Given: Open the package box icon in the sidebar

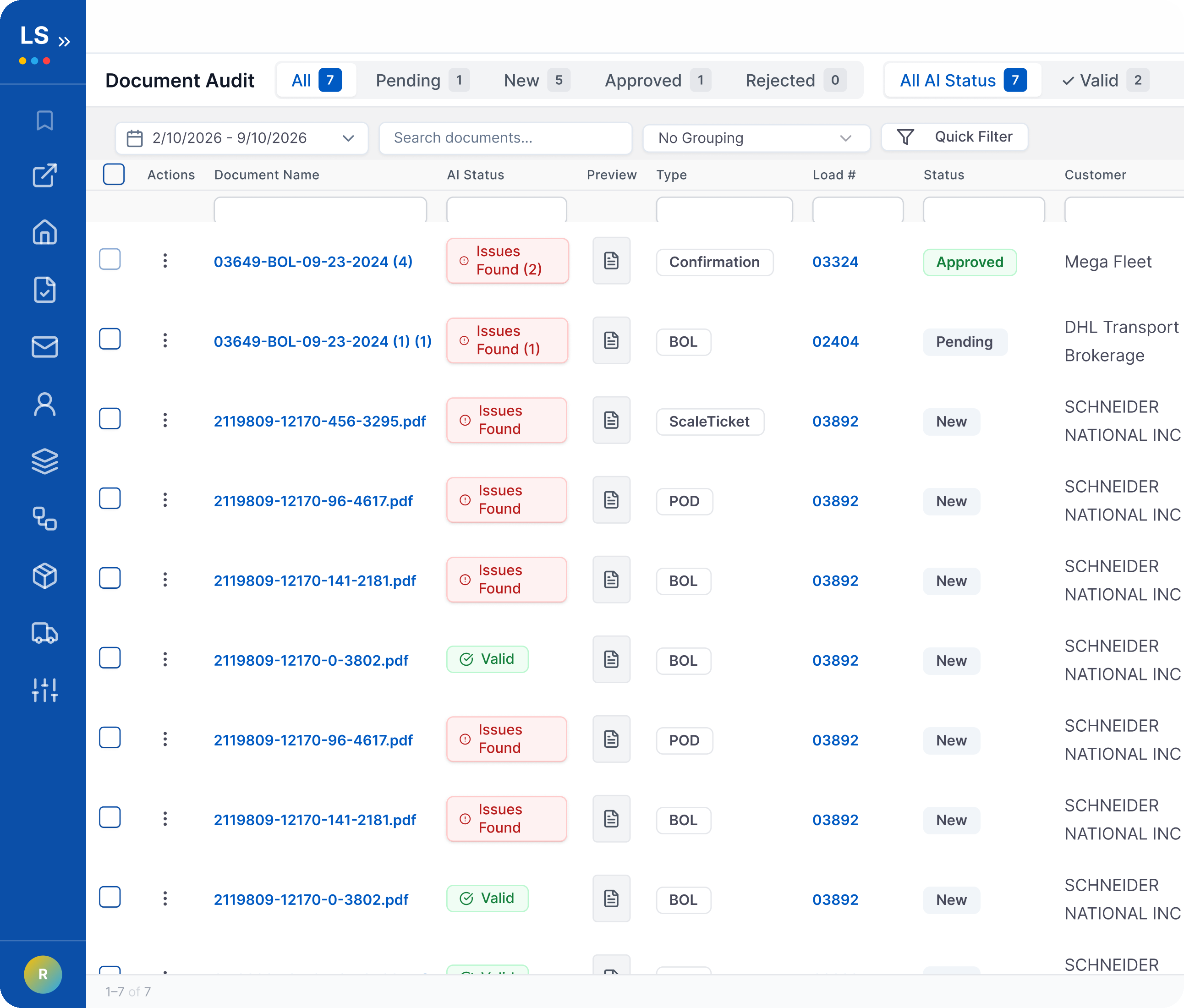Looking at the screenshot, I should tap(44, 576).
